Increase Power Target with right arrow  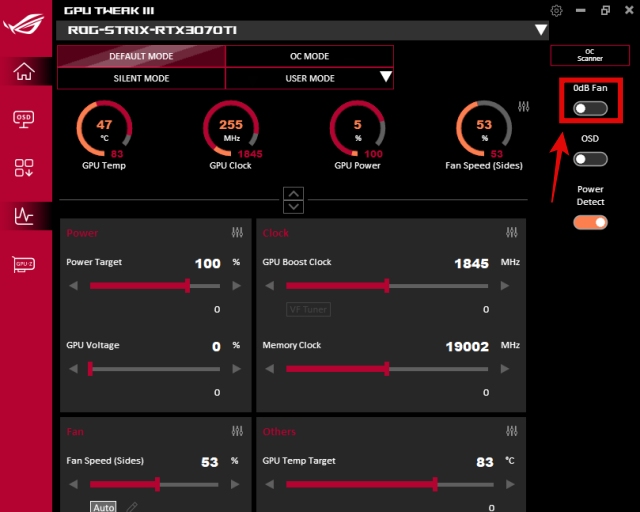236,285
